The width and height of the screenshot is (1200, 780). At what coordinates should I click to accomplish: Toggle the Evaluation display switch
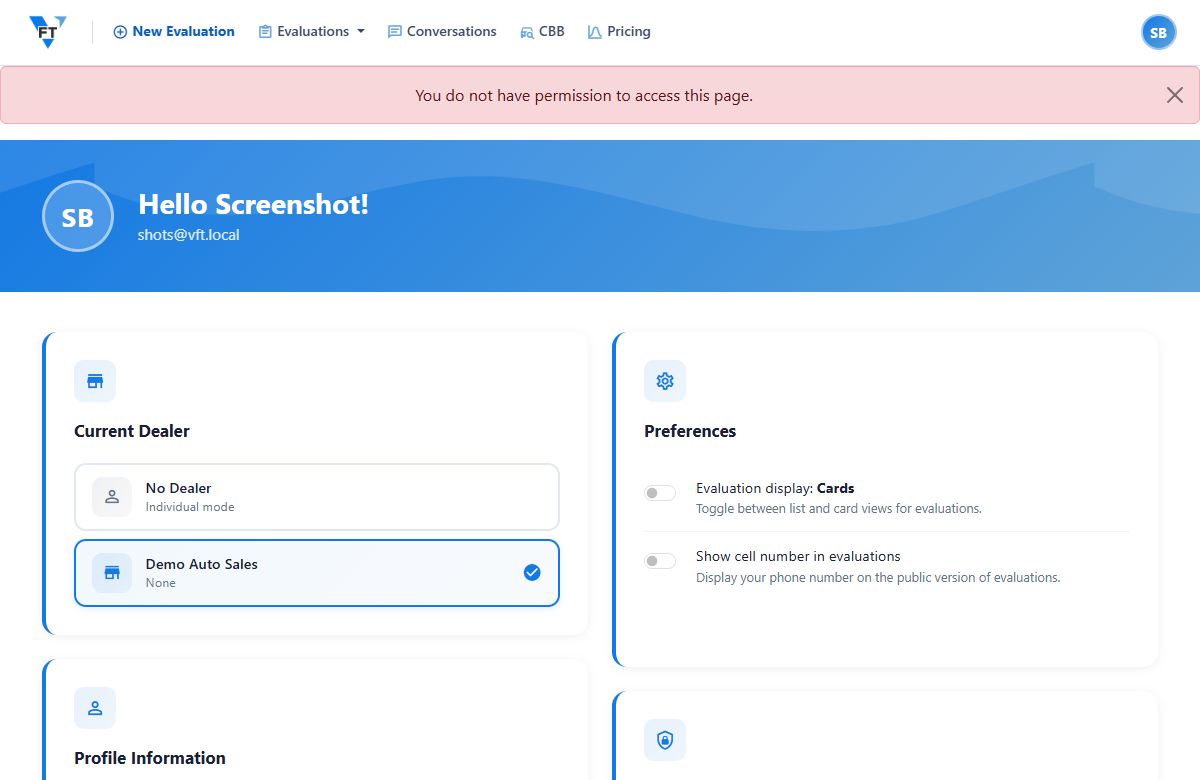[660, 492]
